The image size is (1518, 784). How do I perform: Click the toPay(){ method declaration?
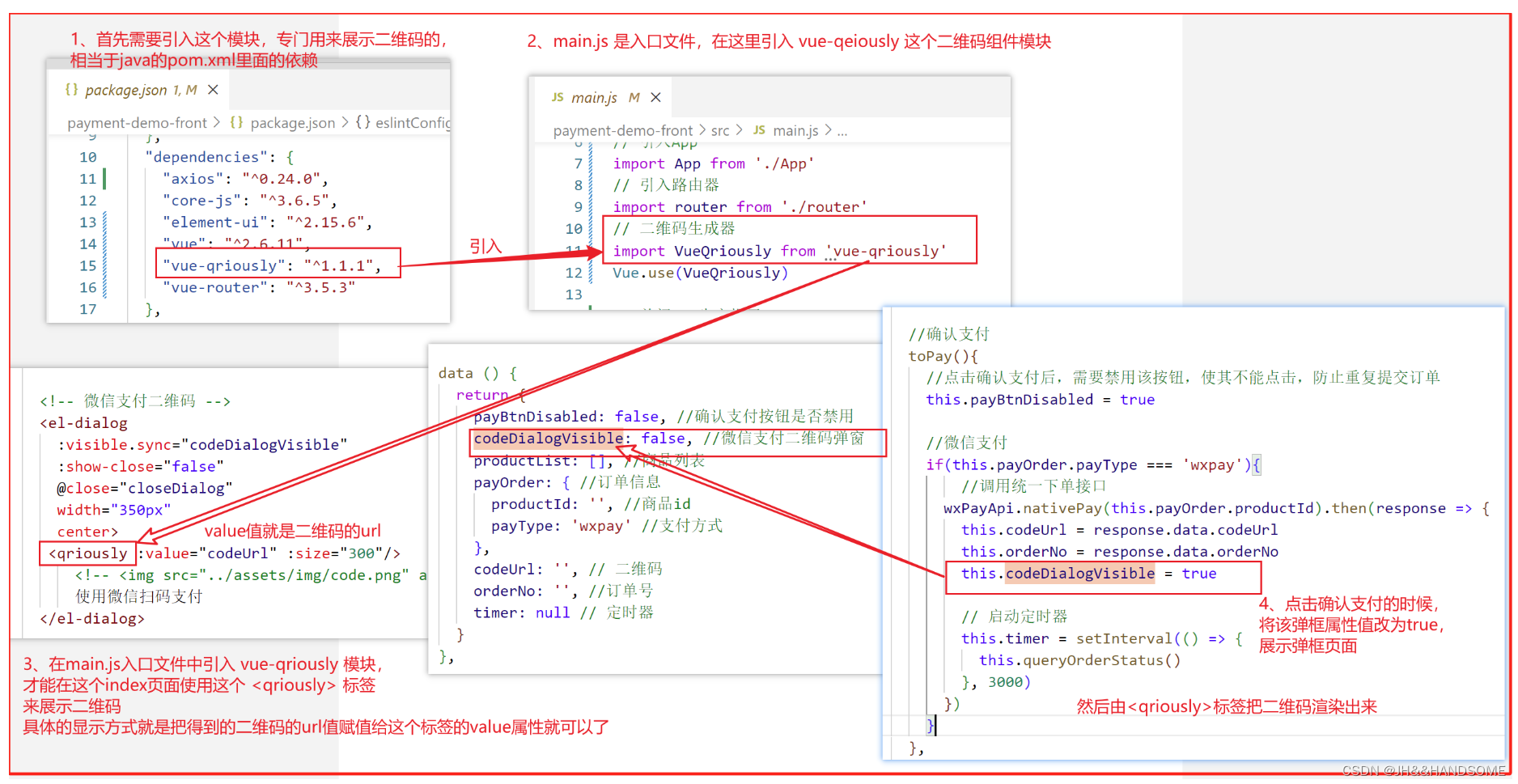[x=943, y=356]
